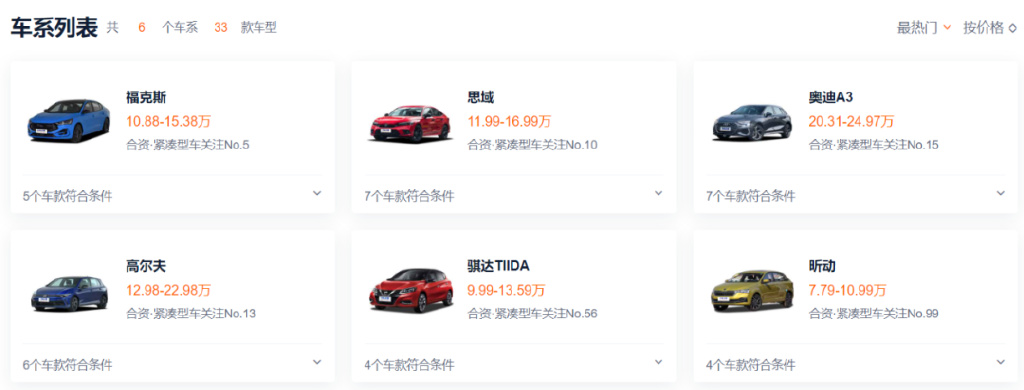Open the red 骐达TIIDA car image

pyautogui.click(x=411, y=291)
